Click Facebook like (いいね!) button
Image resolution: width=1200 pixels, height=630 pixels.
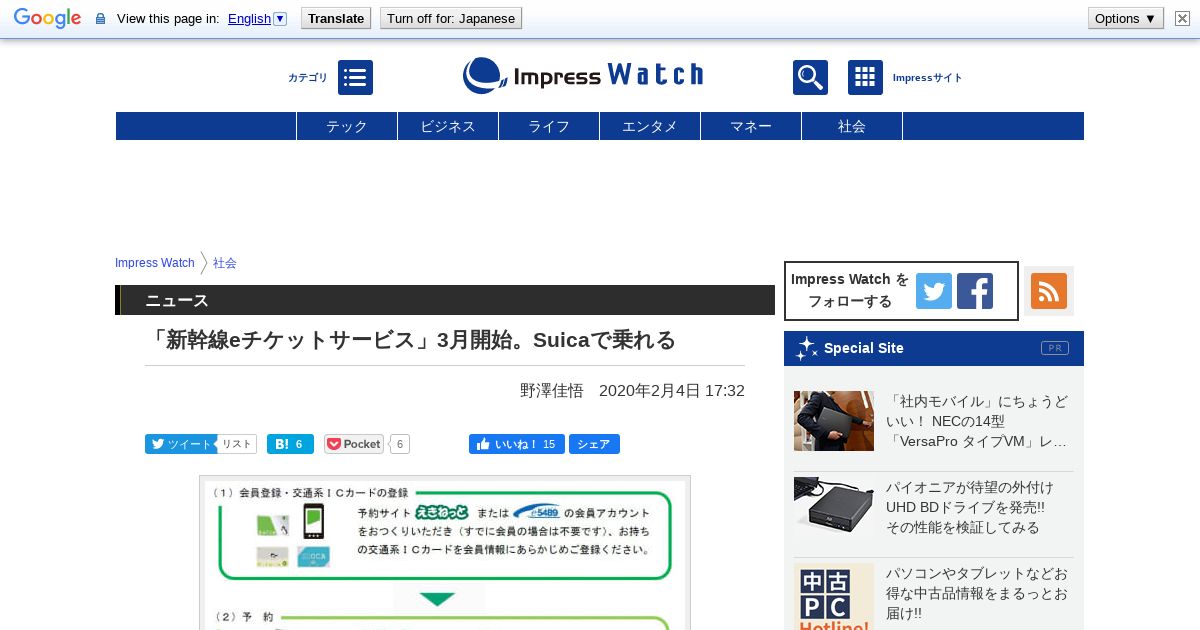pos(517,444)
